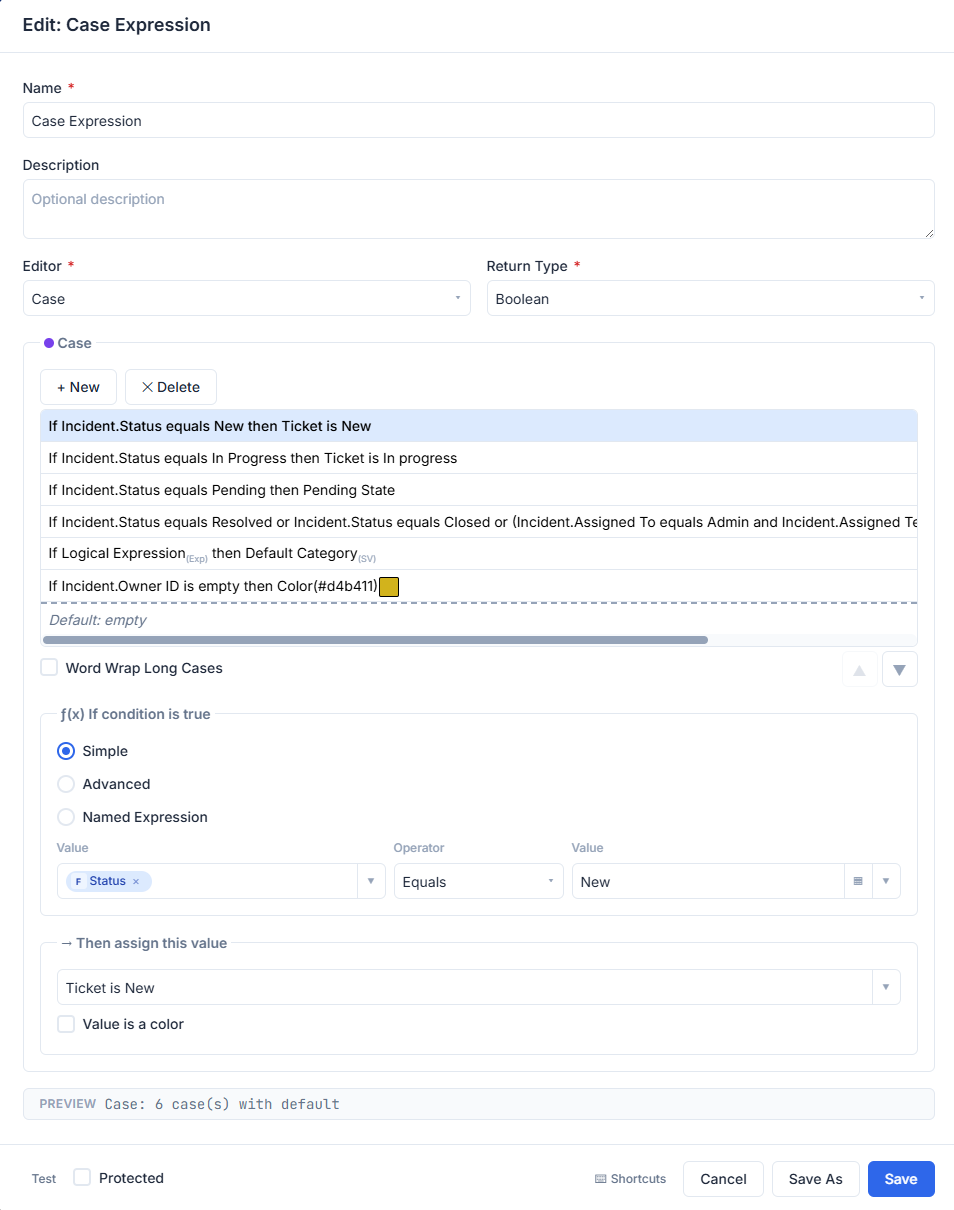
Task: Remove the Status field chip with its x
Action: 136,881
